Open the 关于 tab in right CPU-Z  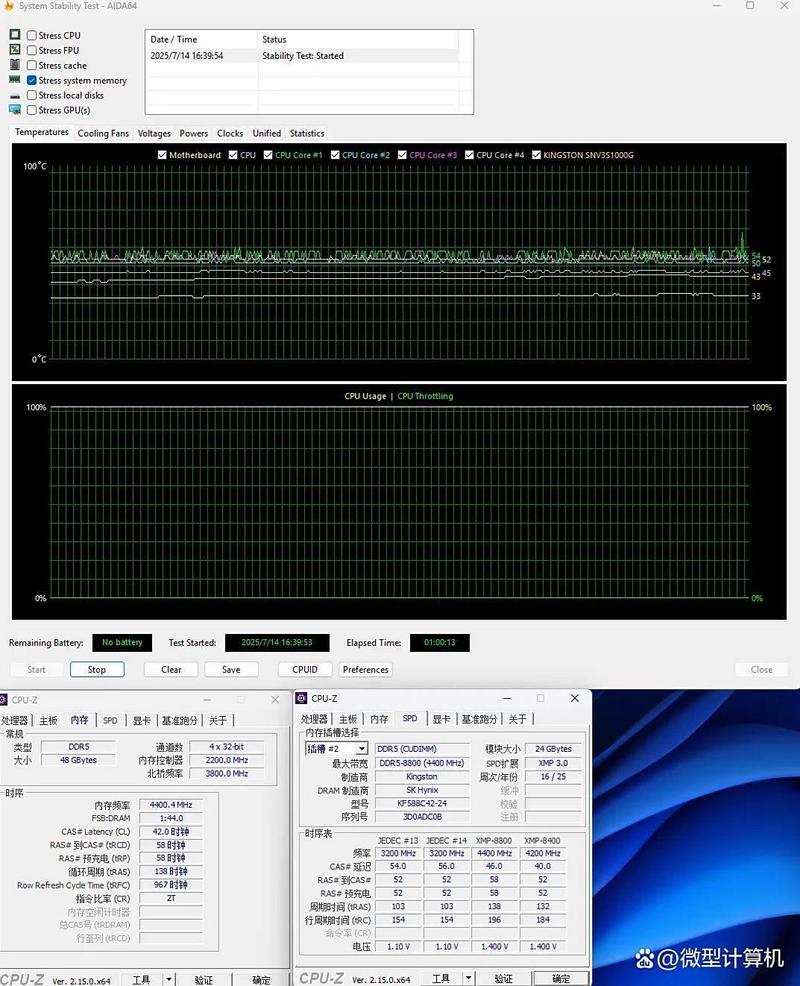click(518, 719)
